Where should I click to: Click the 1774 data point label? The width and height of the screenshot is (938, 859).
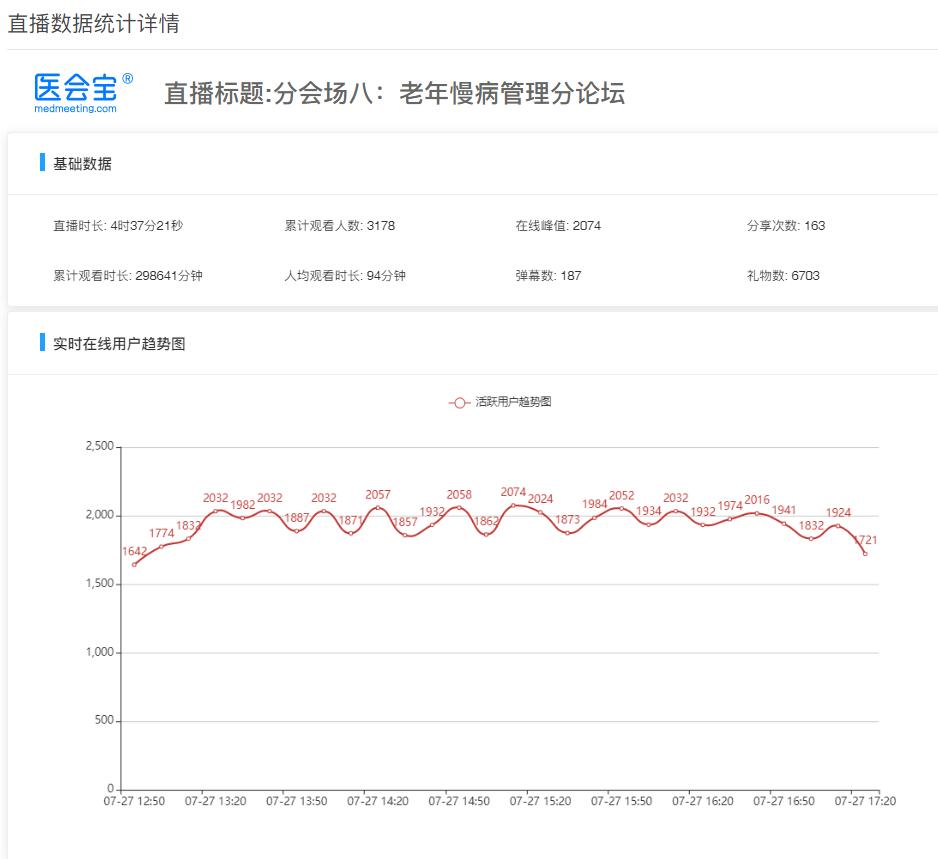[x=162, y=533]
